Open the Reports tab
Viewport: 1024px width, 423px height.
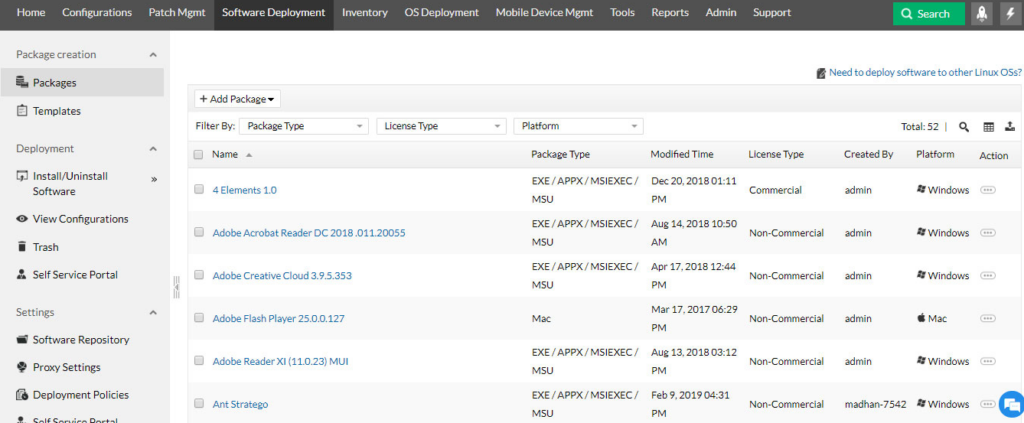click(670, 12)
